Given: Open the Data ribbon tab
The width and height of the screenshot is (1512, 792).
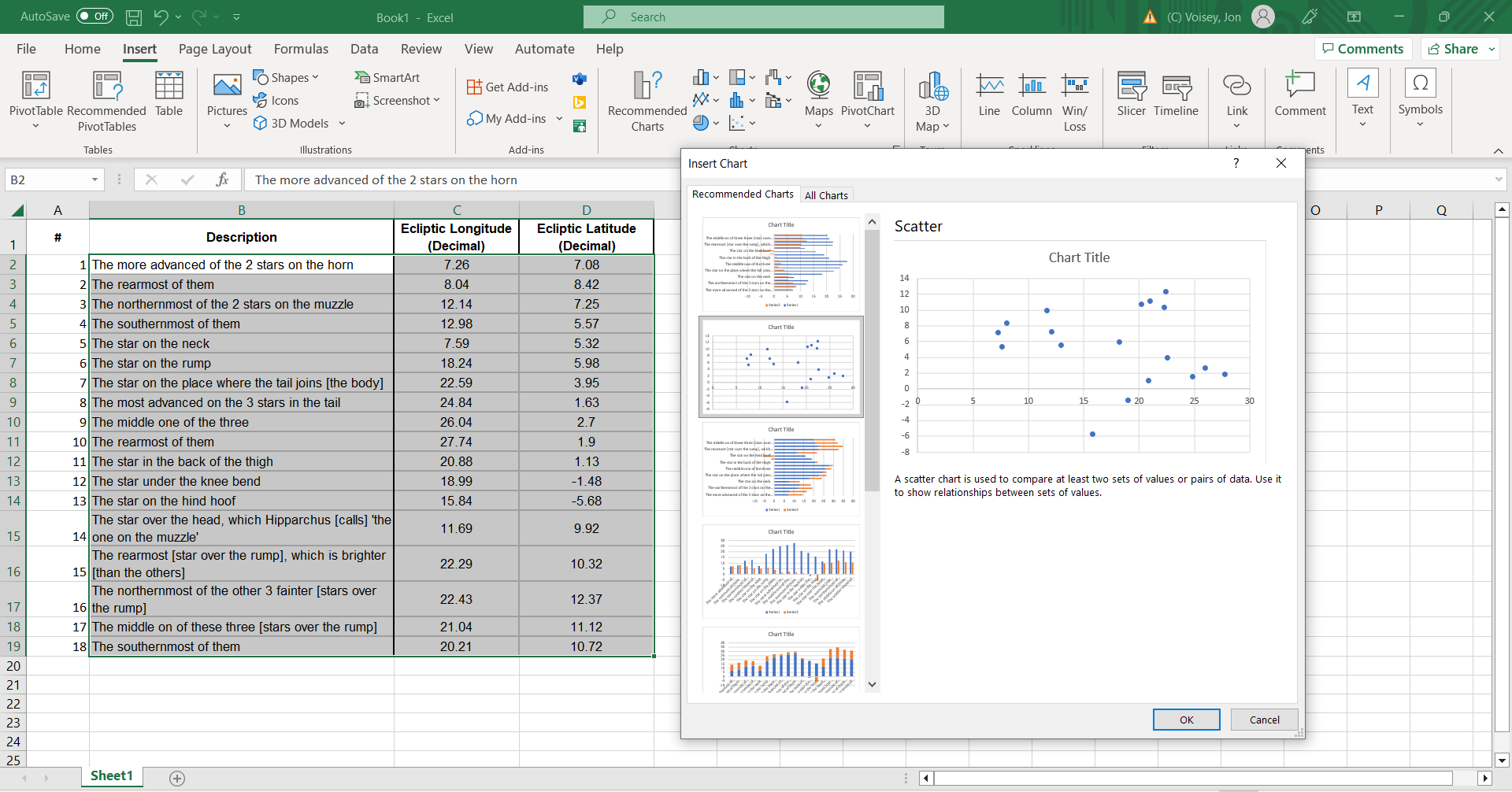Looking at the screenshot, I should pos(364,49).
